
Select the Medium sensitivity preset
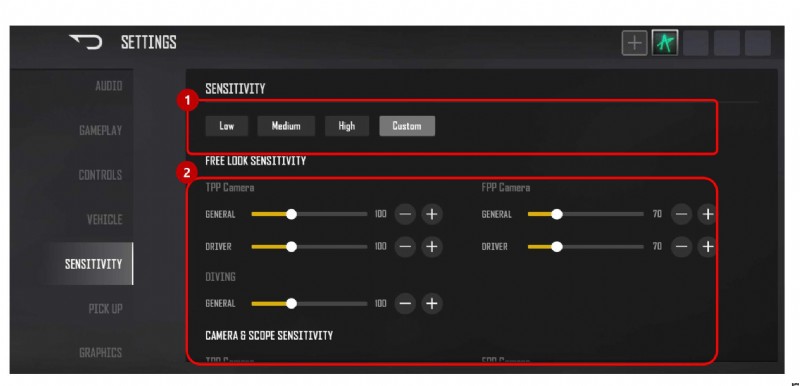coord(286,126)
